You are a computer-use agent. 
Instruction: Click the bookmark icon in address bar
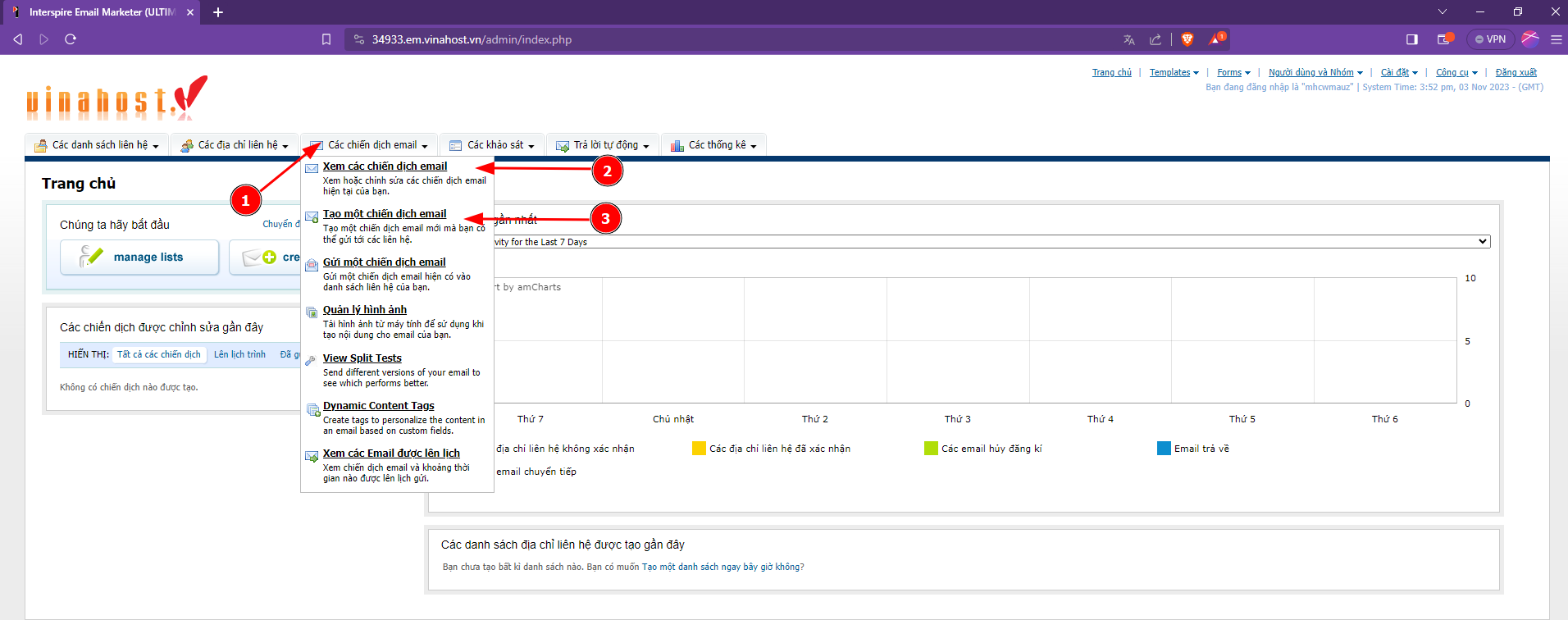(326, 39)
